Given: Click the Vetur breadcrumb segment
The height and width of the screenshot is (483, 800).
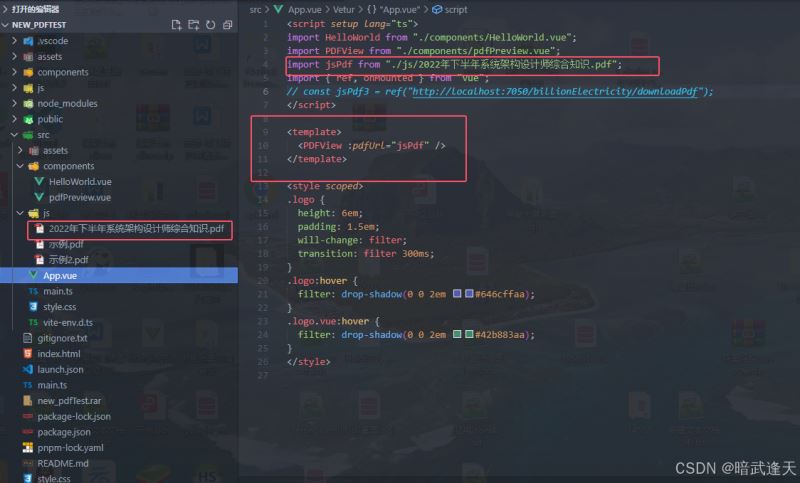Looking at the screenshot, I should (343, 9).
